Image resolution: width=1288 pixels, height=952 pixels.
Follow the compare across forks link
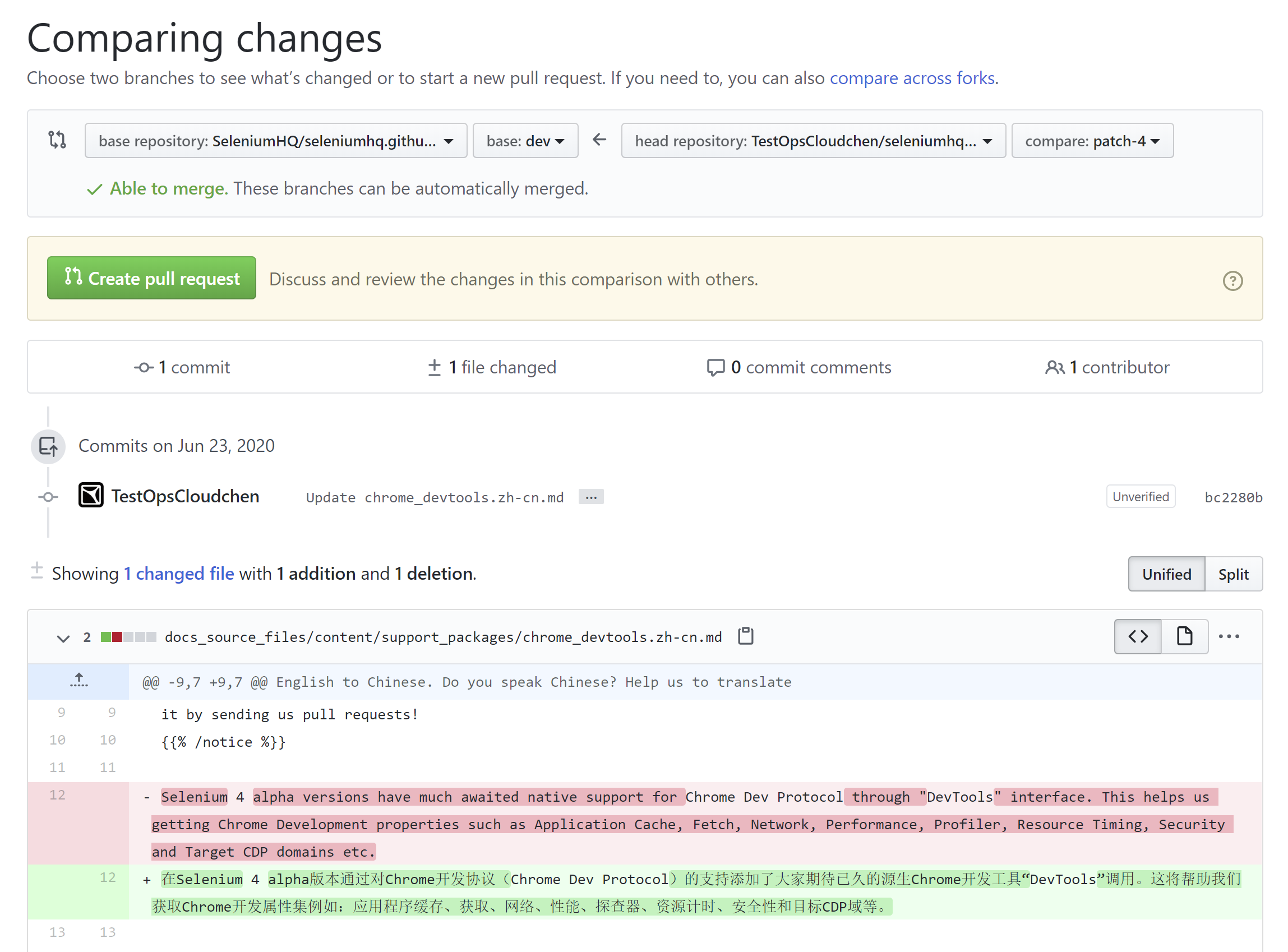point(912,78)
